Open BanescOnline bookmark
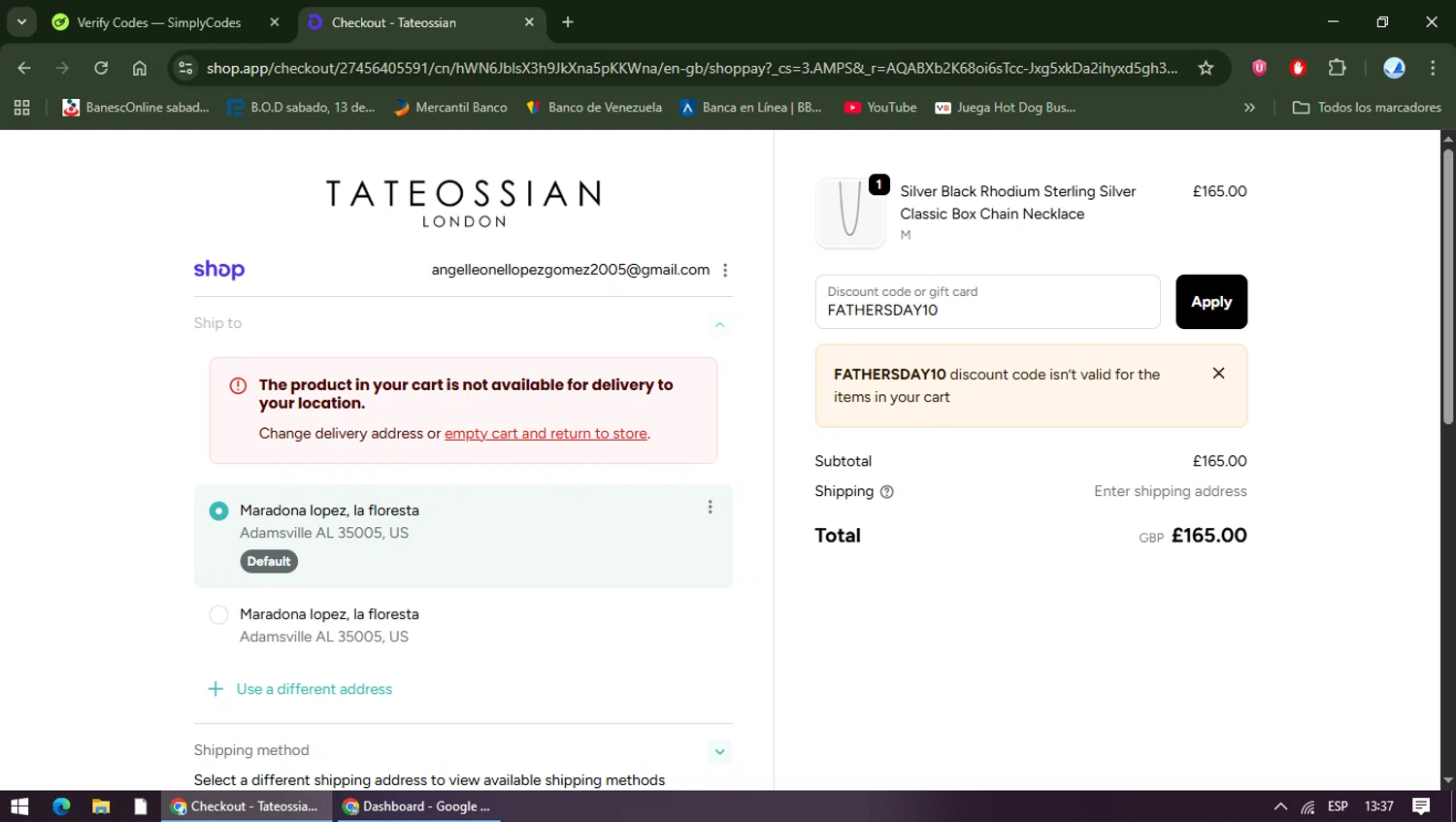The height and width of the screenshot is (822, 1456). tap(136, 108)
